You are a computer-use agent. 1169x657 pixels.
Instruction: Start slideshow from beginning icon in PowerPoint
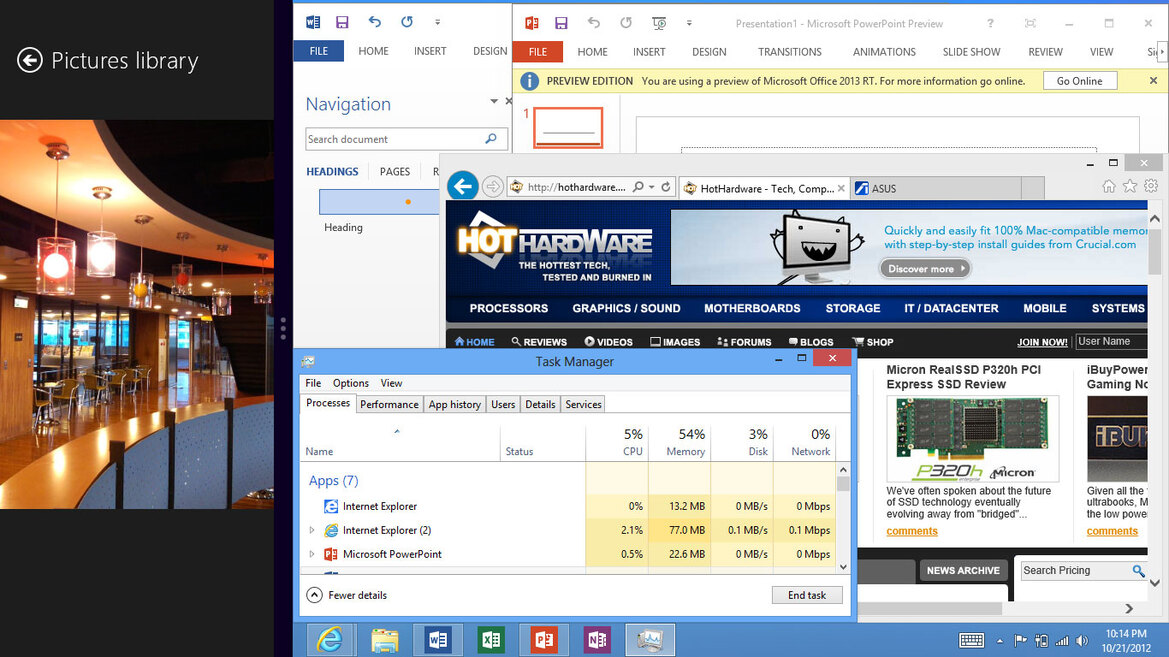(x=658, y=23)
